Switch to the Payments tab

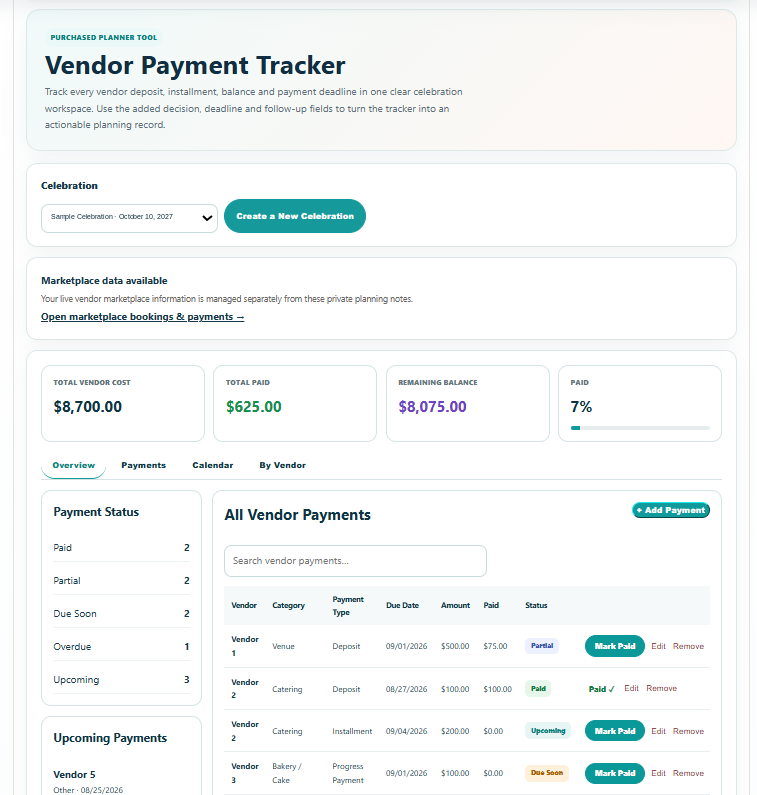143,465
